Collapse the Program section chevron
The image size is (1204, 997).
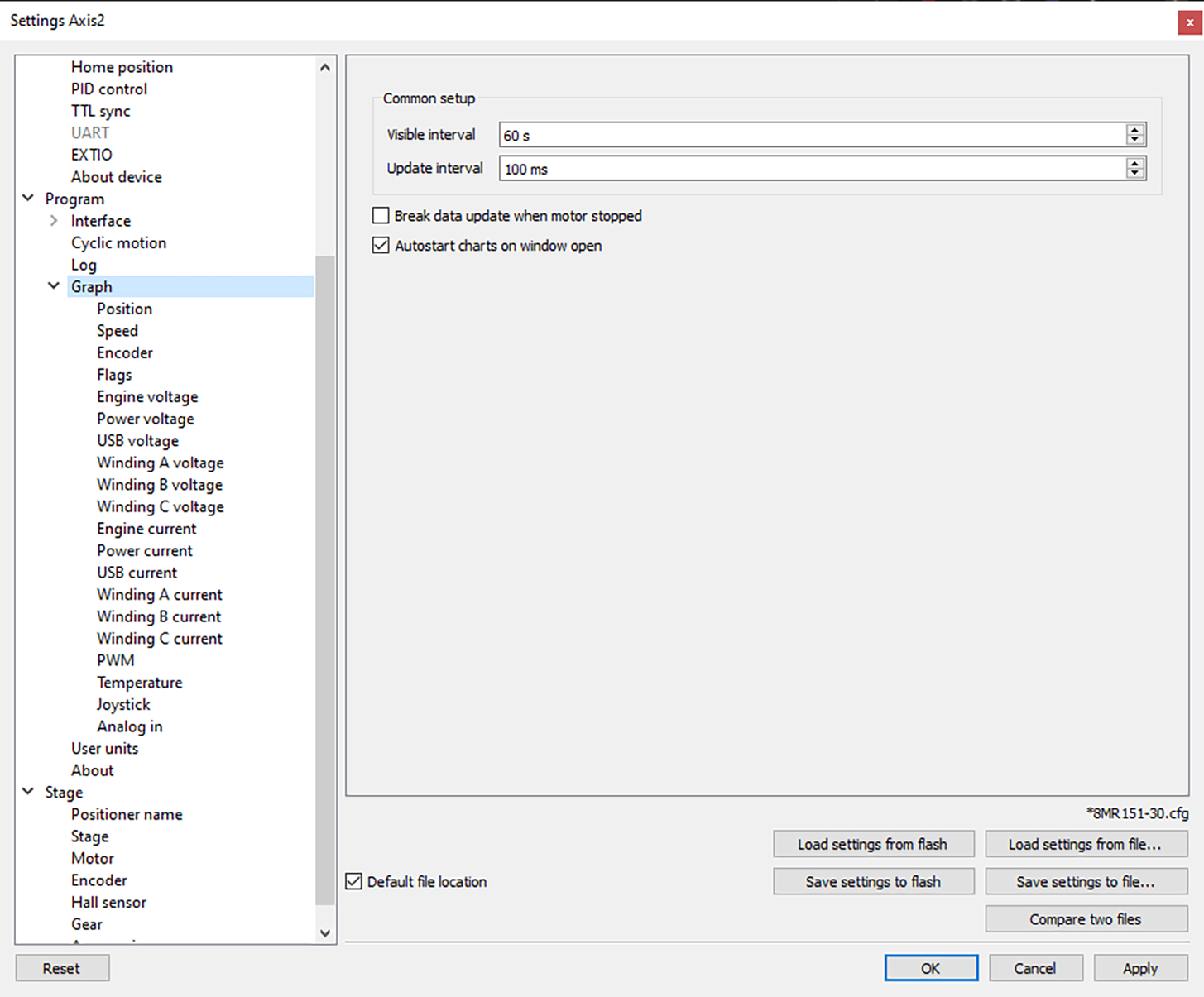pyautogui.click(x=28, y=199)
